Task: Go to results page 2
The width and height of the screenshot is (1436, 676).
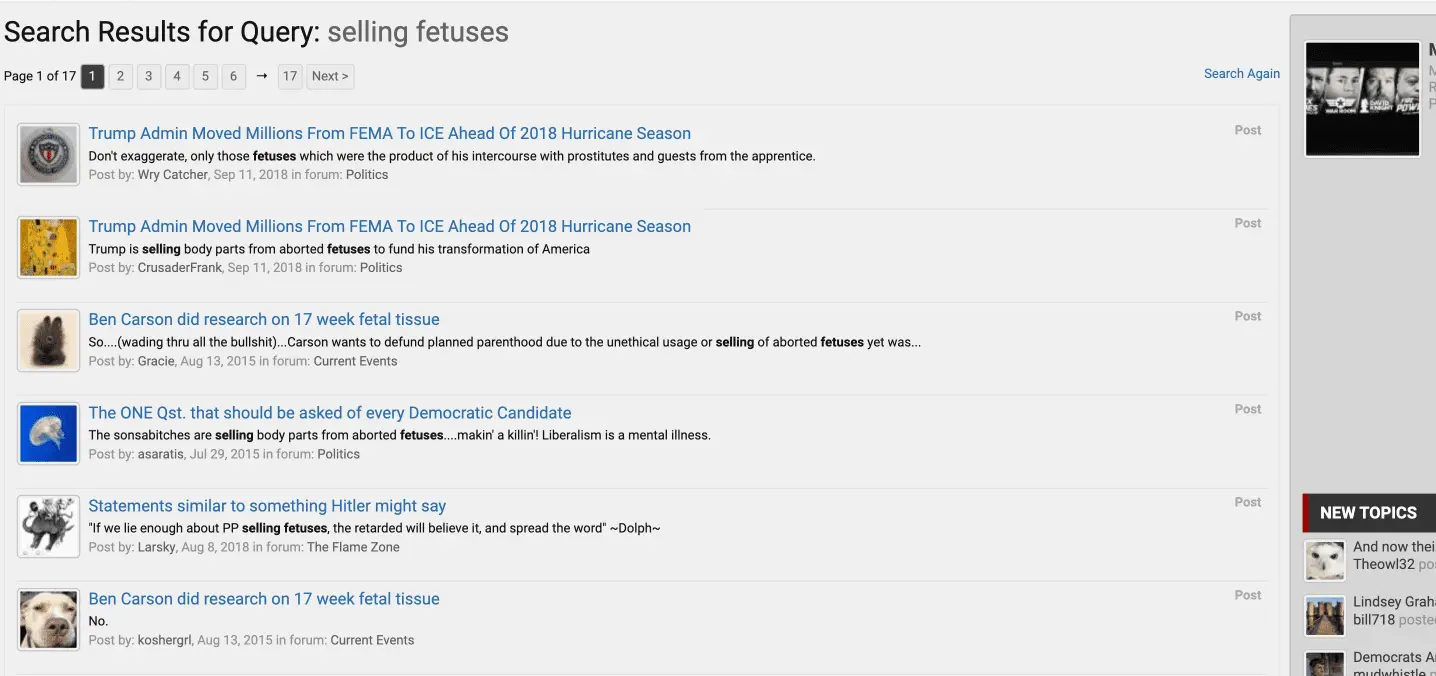Action: (x=120, y=76)
